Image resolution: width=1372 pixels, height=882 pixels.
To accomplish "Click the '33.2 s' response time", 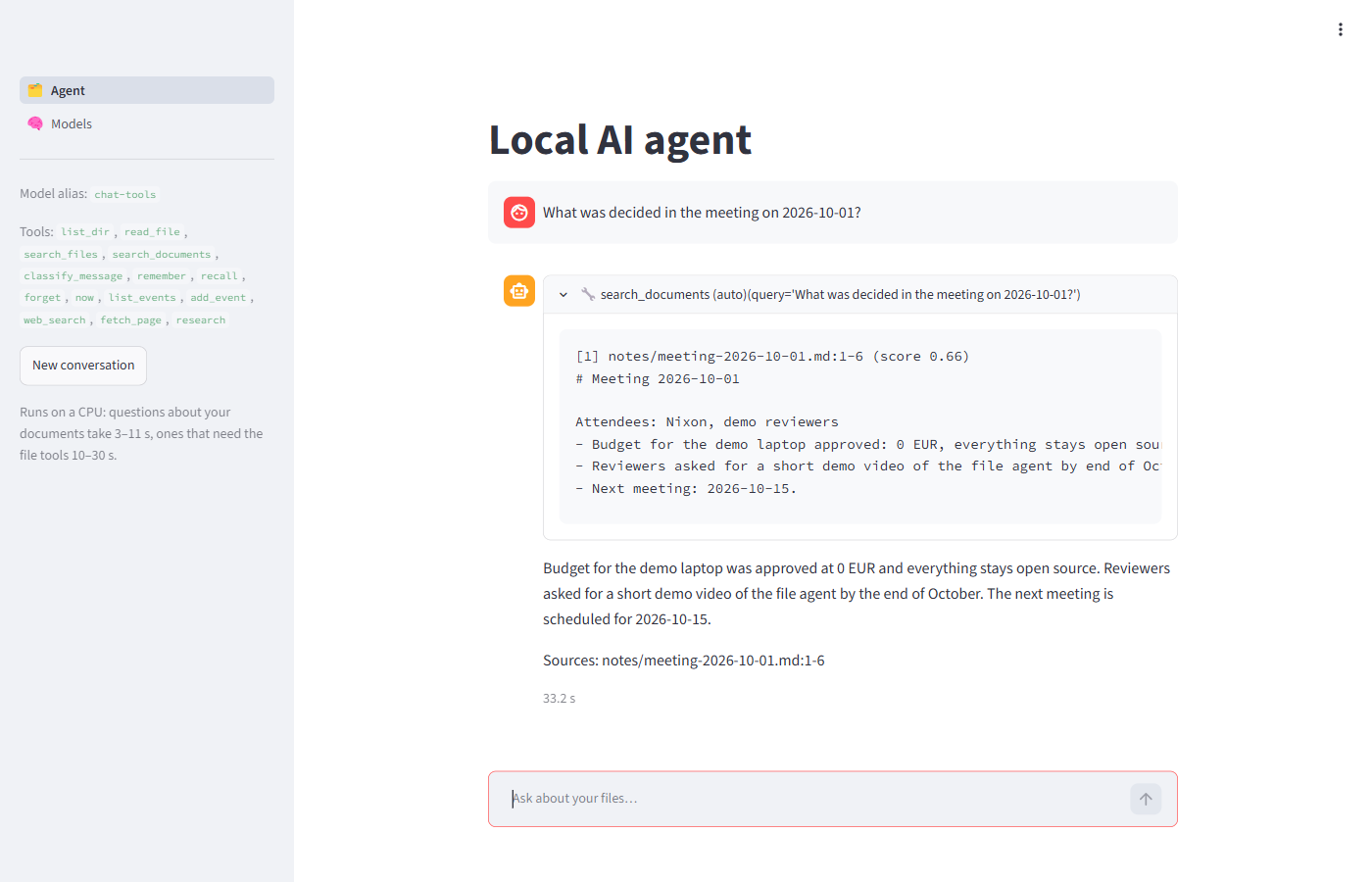I will click(560, 699).
